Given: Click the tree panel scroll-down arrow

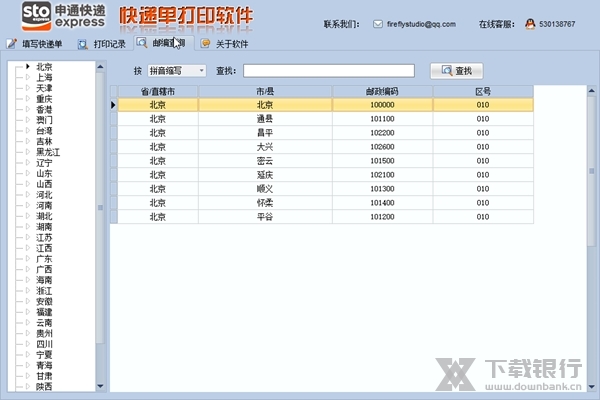Looking at the screenshot, I should coord(100,386).
